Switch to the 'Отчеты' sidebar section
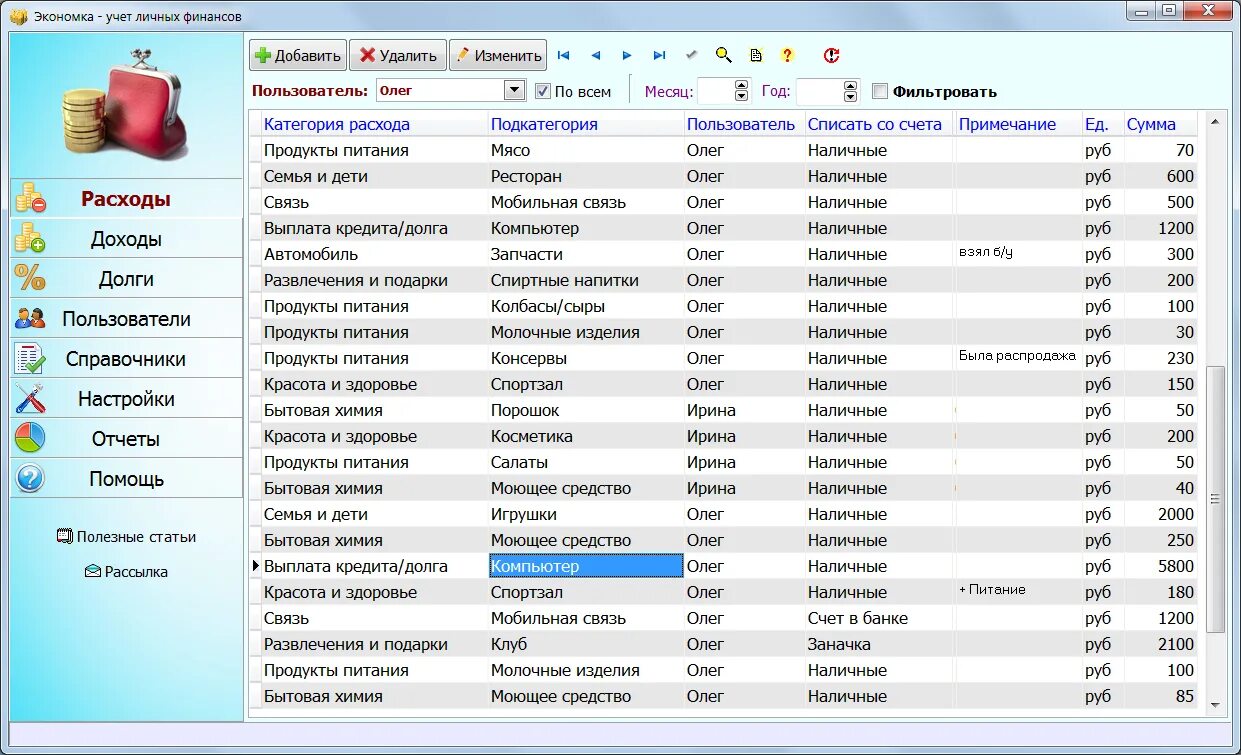Screen dimensions: 1241x755 tap(126, 438)
